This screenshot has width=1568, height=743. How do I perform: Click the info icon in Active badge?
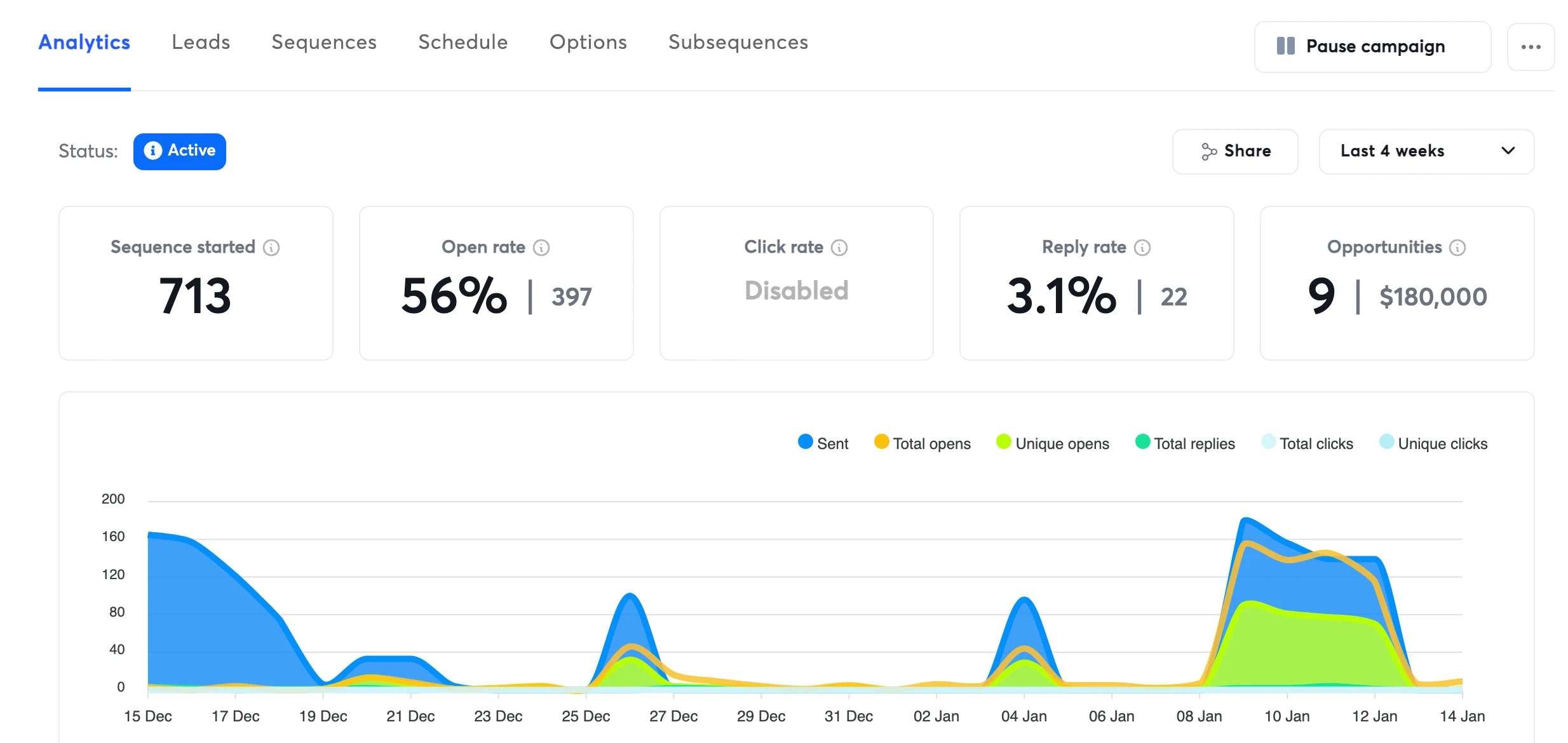tap(152, 151)
